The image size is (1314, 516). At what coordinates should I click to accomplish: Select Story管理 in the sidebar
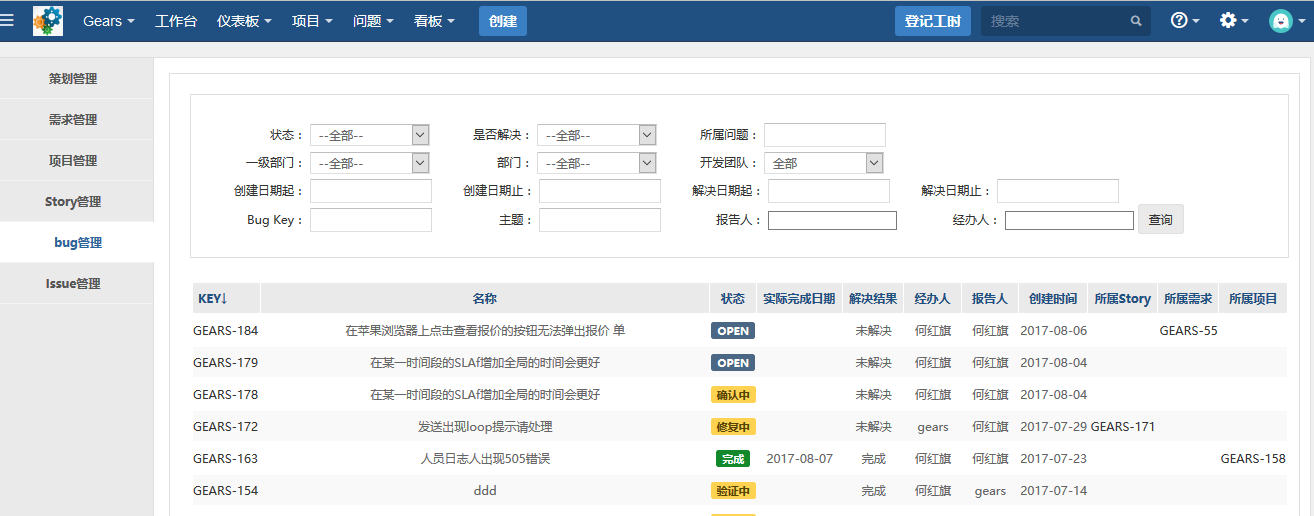[74, 202]
